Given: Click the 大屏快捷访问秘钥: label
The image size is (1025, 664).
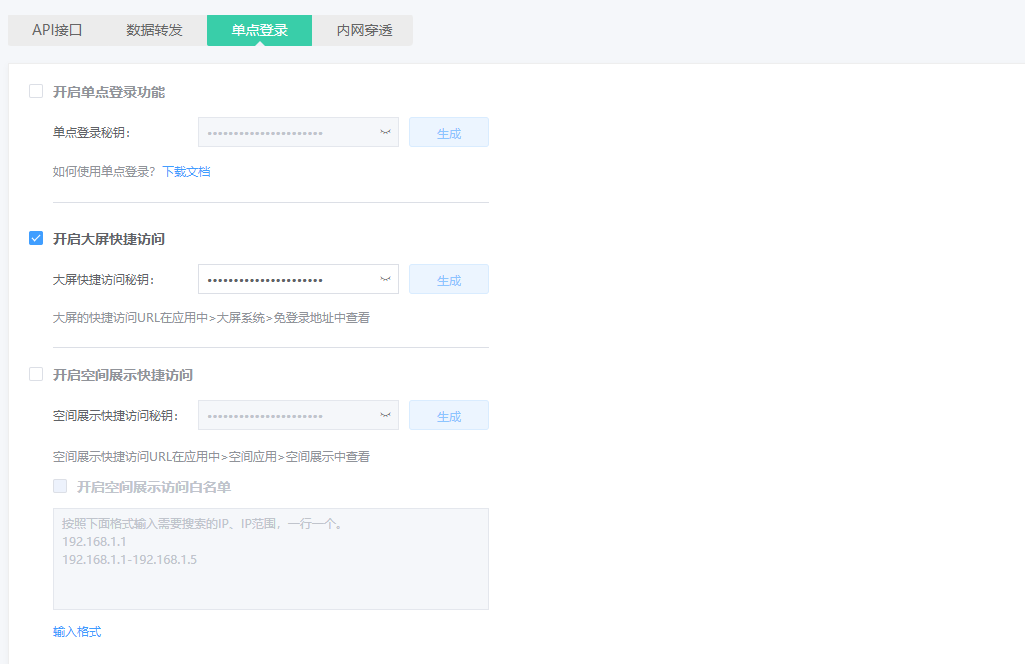Looking at the screenshot, I should (104, 280).
